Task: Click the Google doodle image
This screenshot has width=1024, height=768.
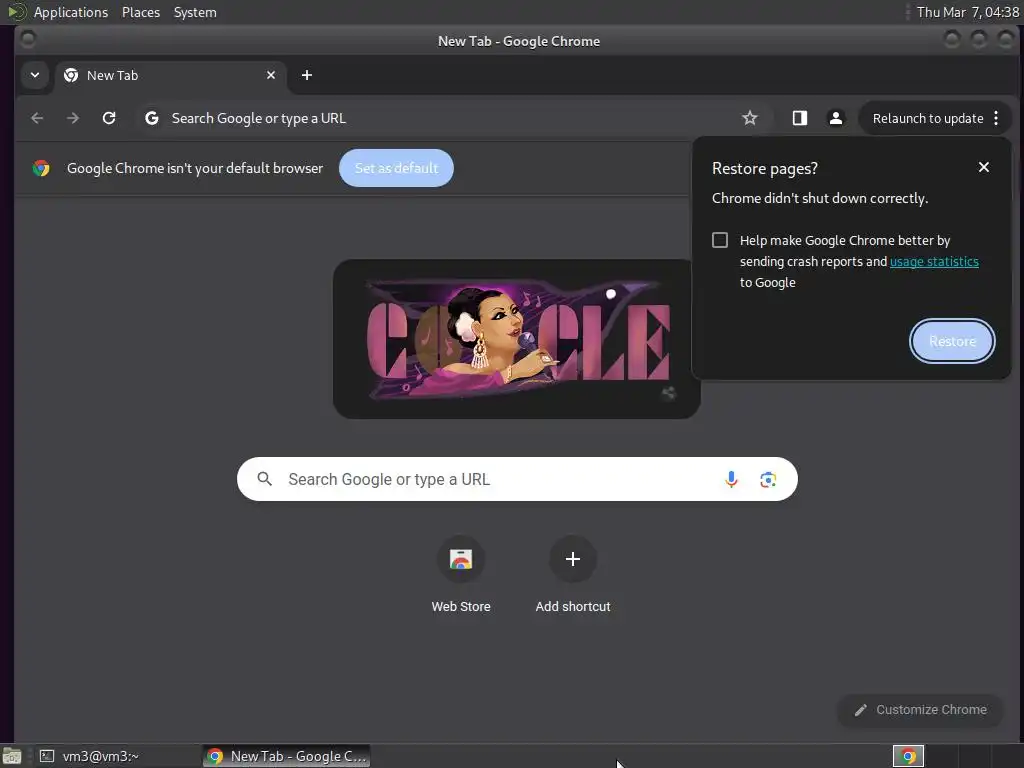Action: [x=517, y=339]
